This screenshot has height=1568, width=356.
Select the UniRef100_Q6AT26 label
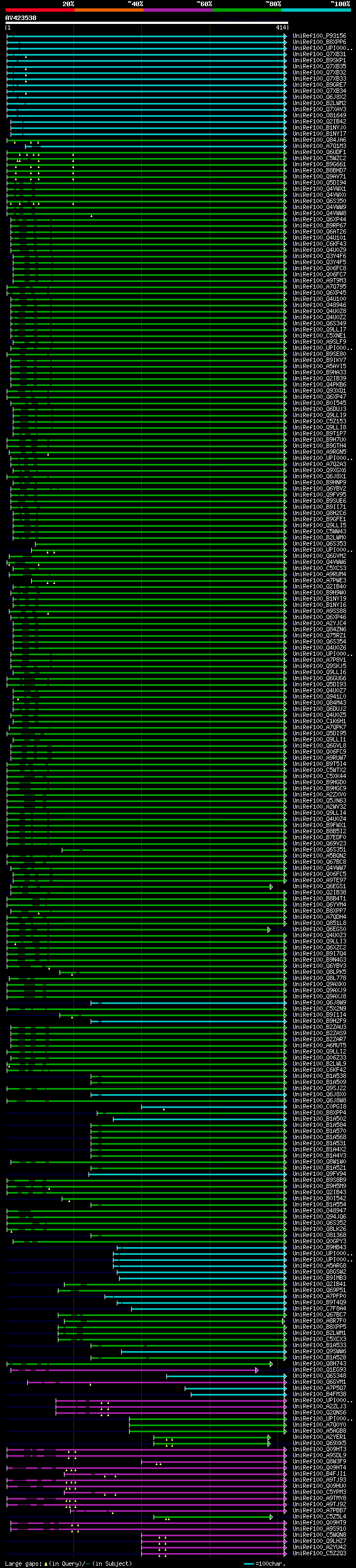[x=319, y=232]
